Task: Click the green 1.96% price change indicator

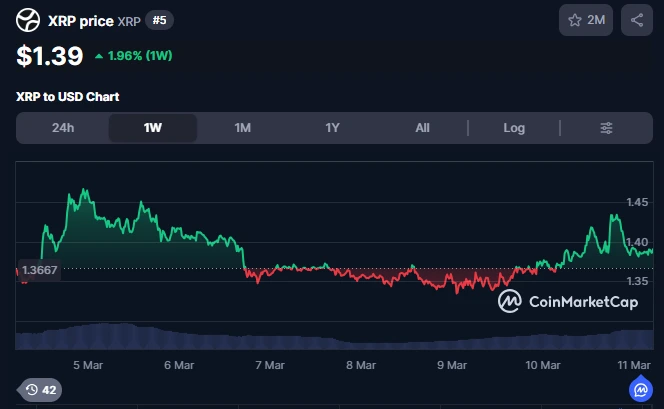Action: pyautogui.click(x=132, y=55)
